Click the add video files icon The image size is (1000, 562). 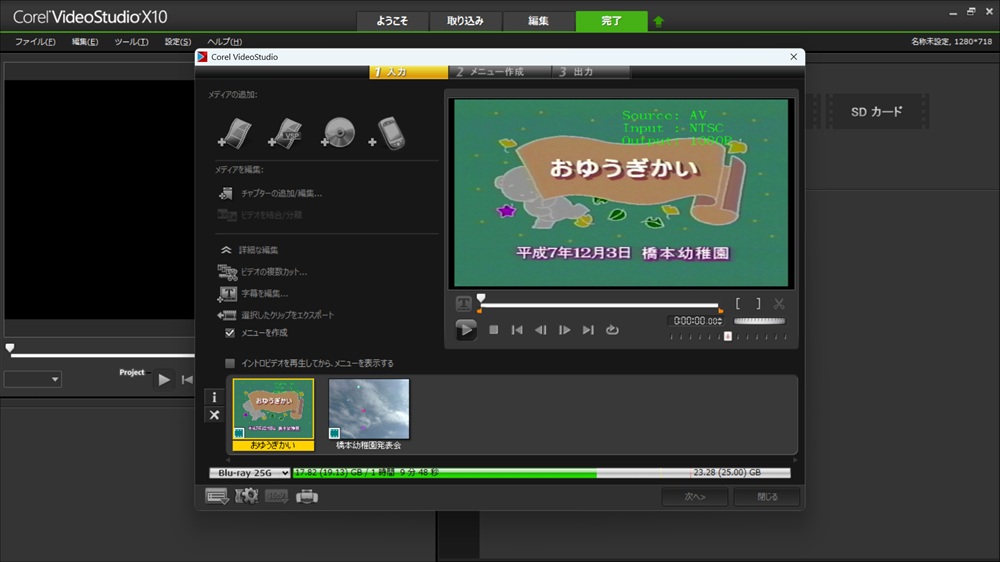click(234, 133)
